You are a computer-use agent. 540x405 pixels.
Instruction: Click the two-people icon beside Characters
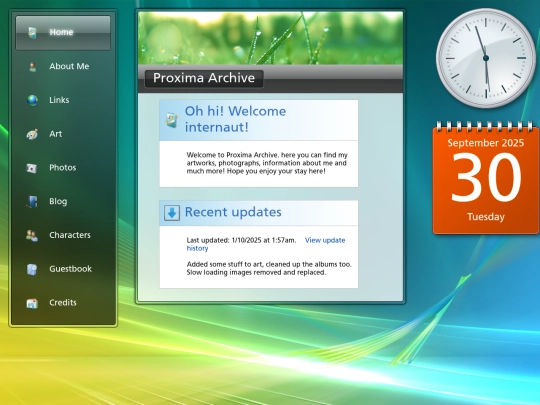pos(32,235)
